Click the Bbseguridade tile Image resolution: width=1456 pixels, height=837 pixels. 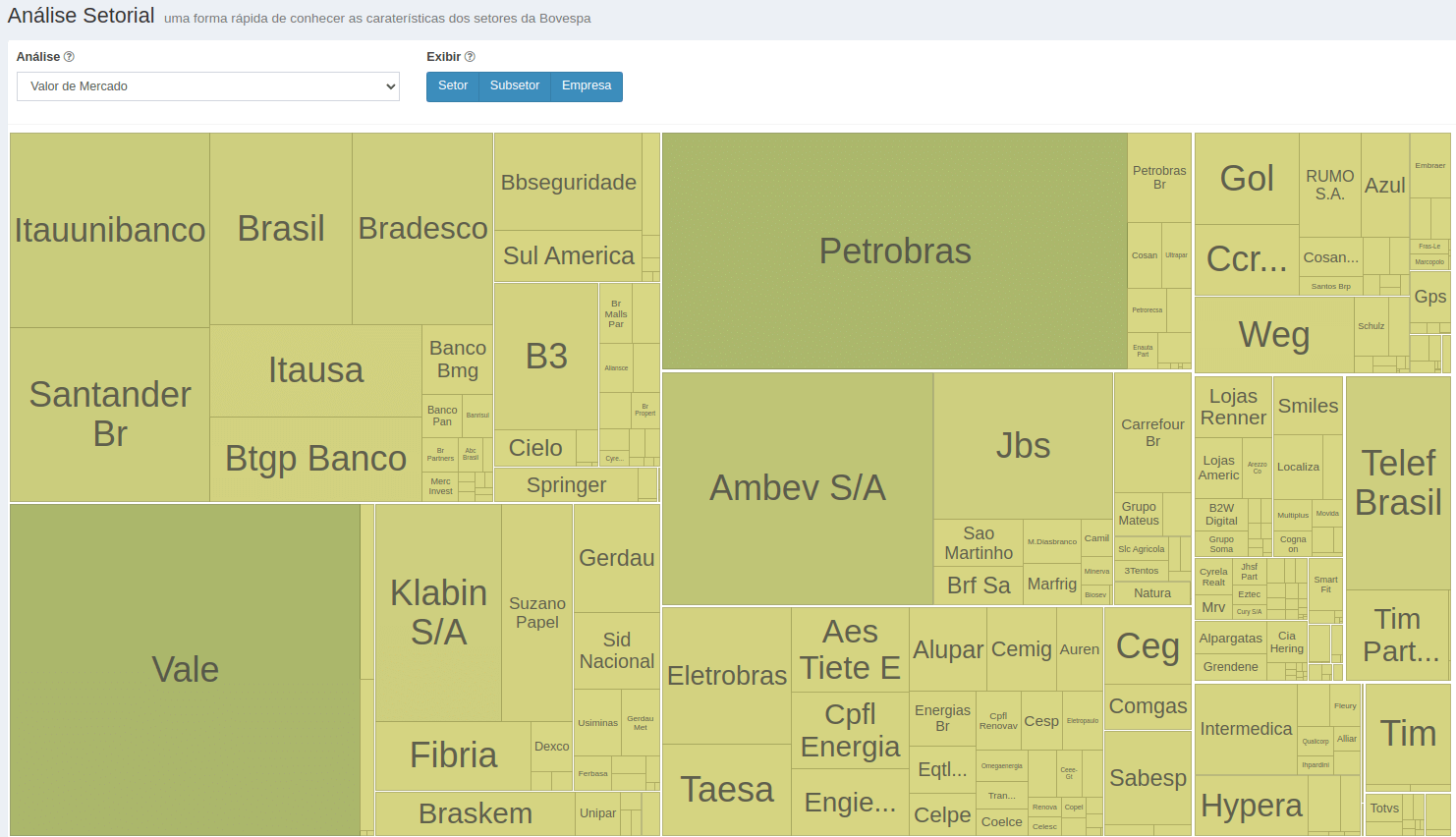tap(569, 182)
